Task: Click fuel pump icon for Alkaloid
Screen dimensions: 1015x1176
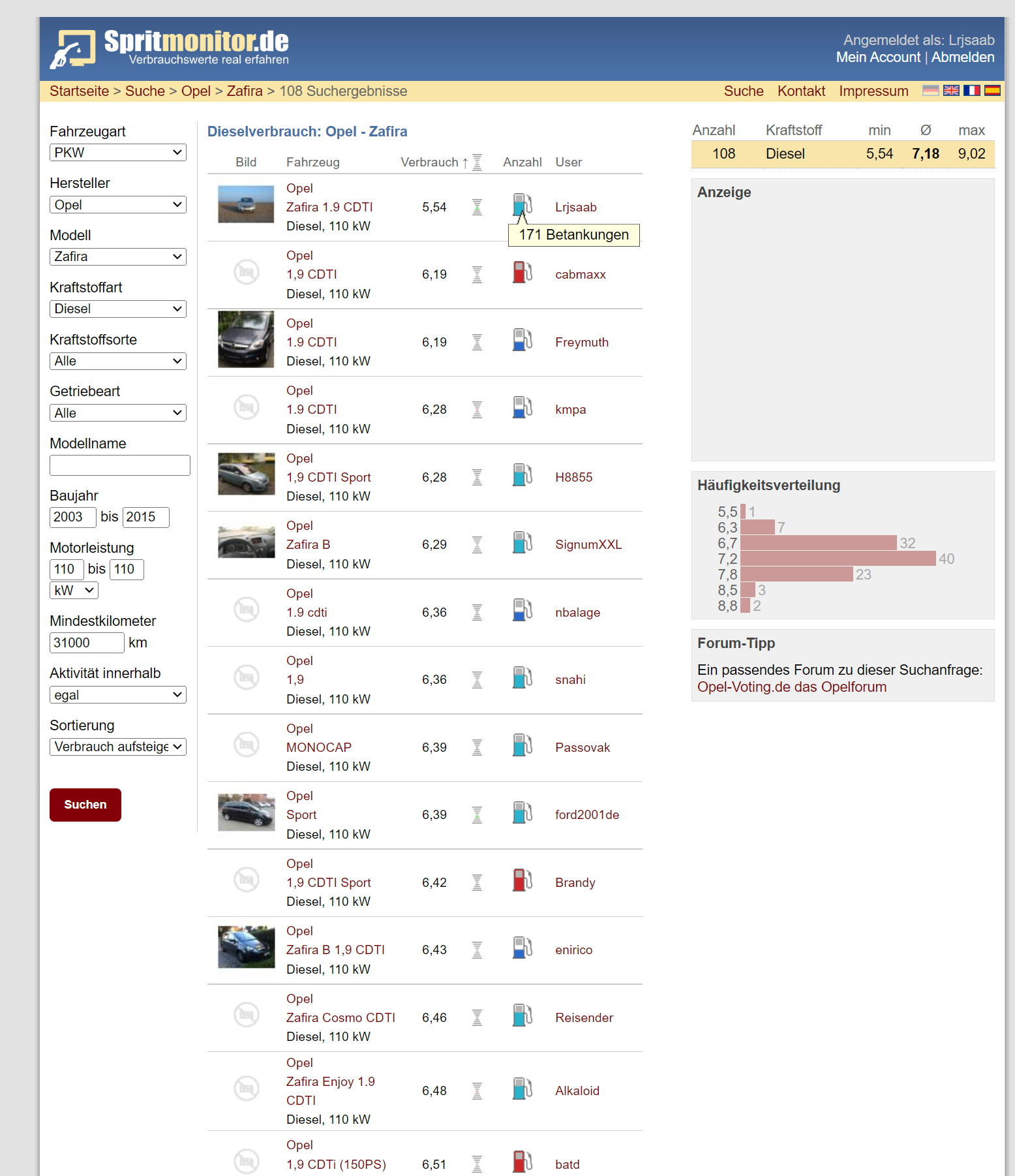Action: (523, 1088)
